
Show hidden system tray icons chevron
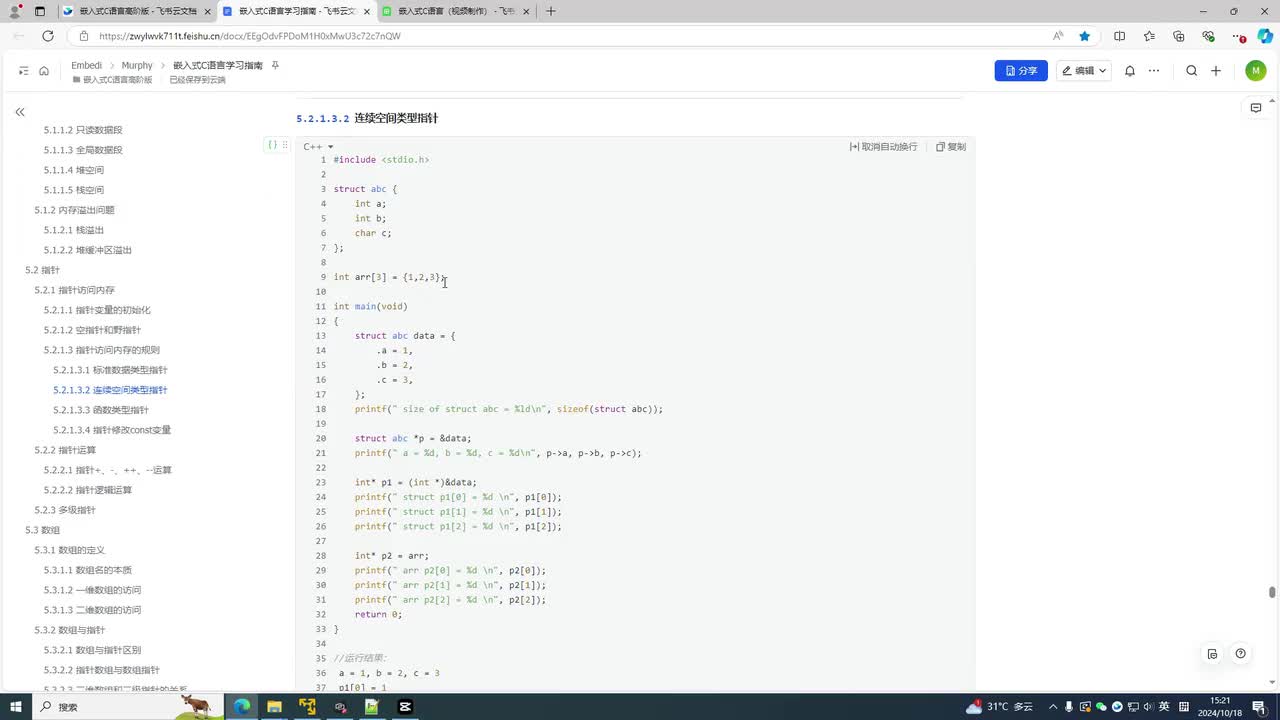pos(1053,707)
